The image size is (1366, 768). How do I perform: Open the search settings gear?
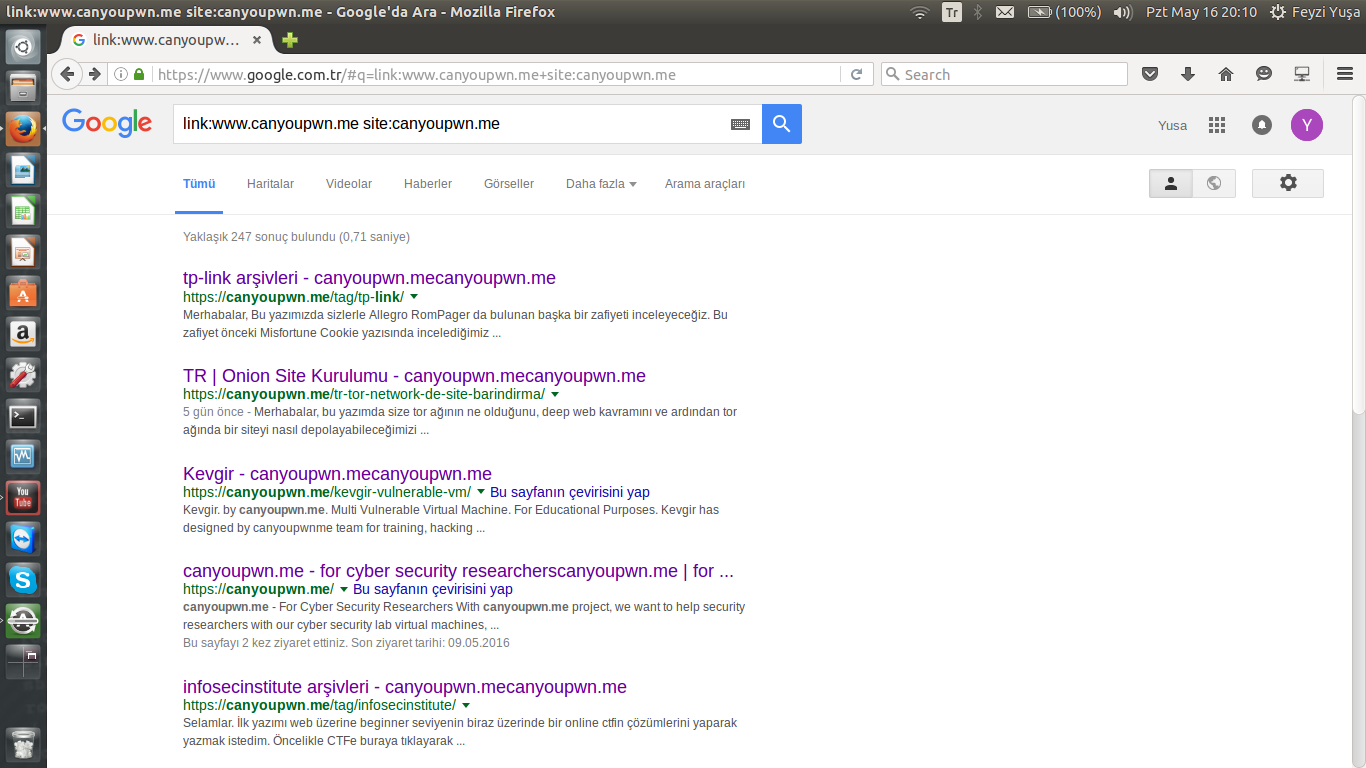click(1287, 183)
